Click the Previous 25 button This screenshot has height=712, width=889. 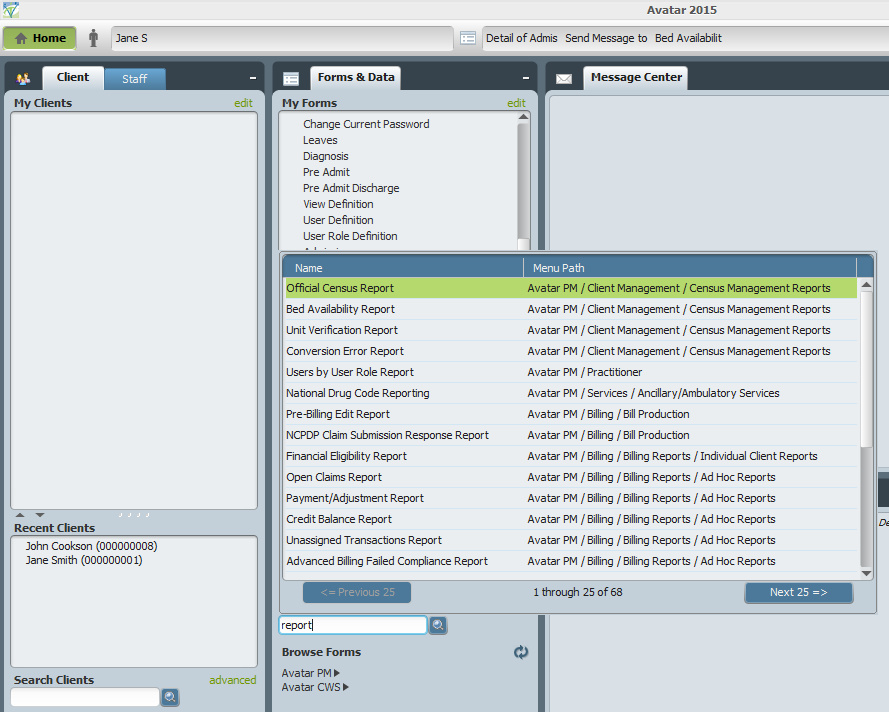[x=357, y=592]
